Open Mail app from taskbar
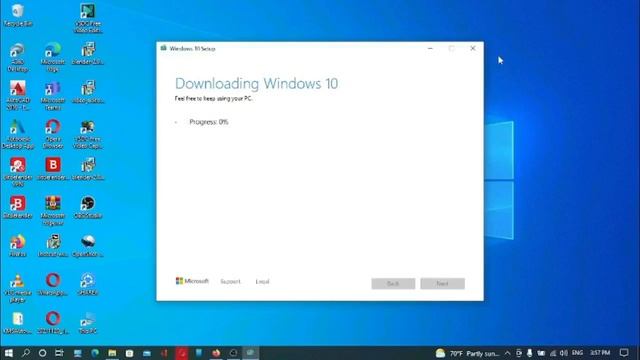Screen dimensions: 640x360 click(x=147, y=353)
